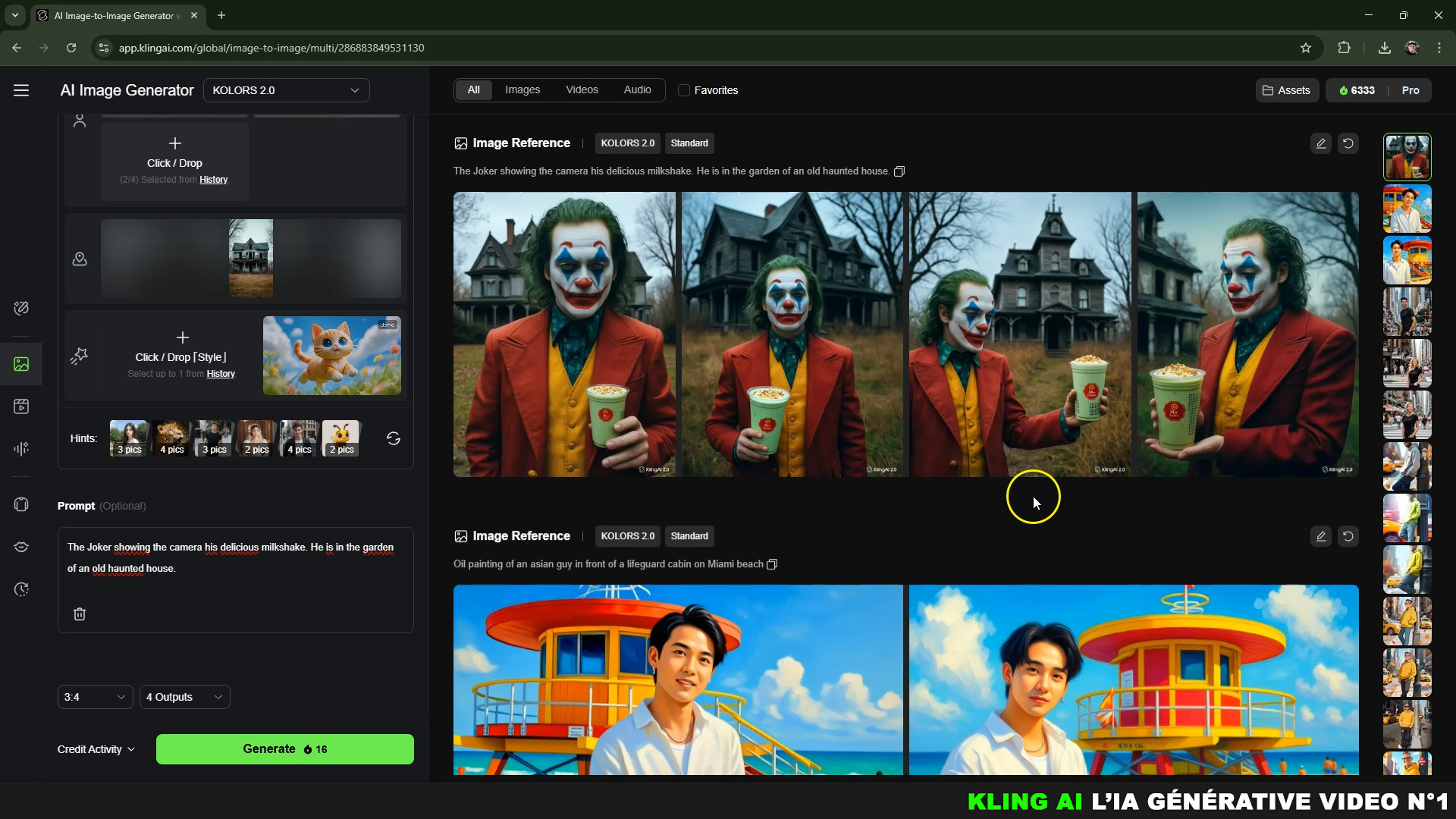The height and width of the screenshot is (819, 1456).
Task: Click History link under Click / Drop [Style]
Action: pos(221,374)
